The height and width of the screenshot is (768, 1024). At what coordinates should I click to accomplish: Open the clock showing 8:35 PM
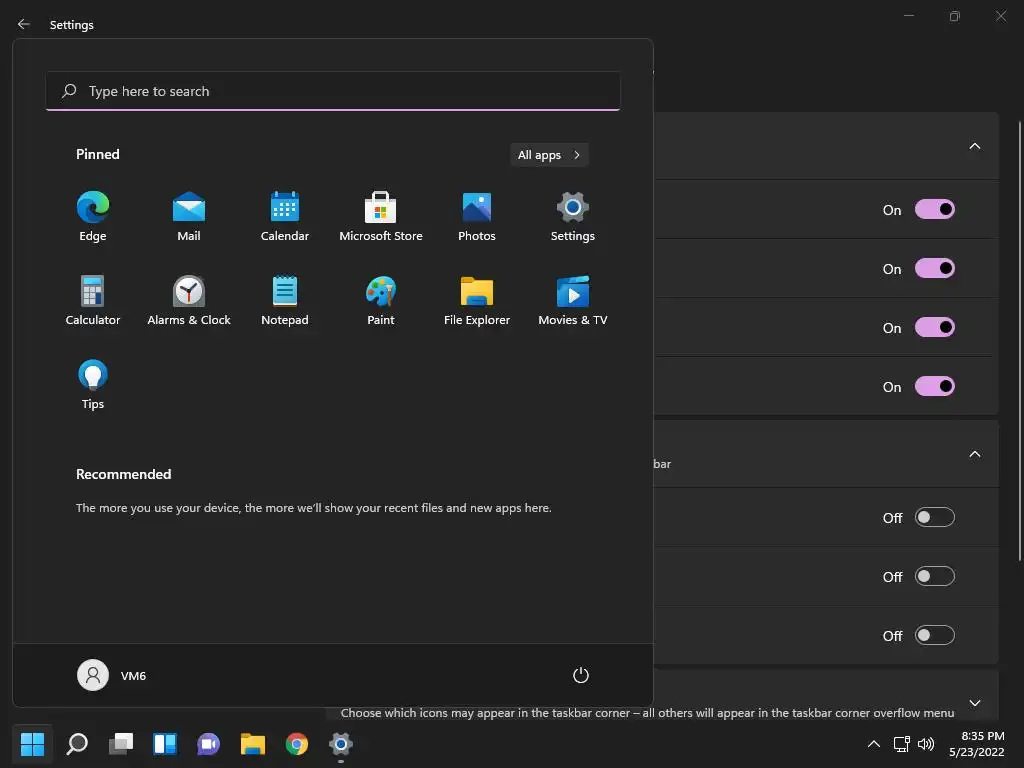(977, 744)
